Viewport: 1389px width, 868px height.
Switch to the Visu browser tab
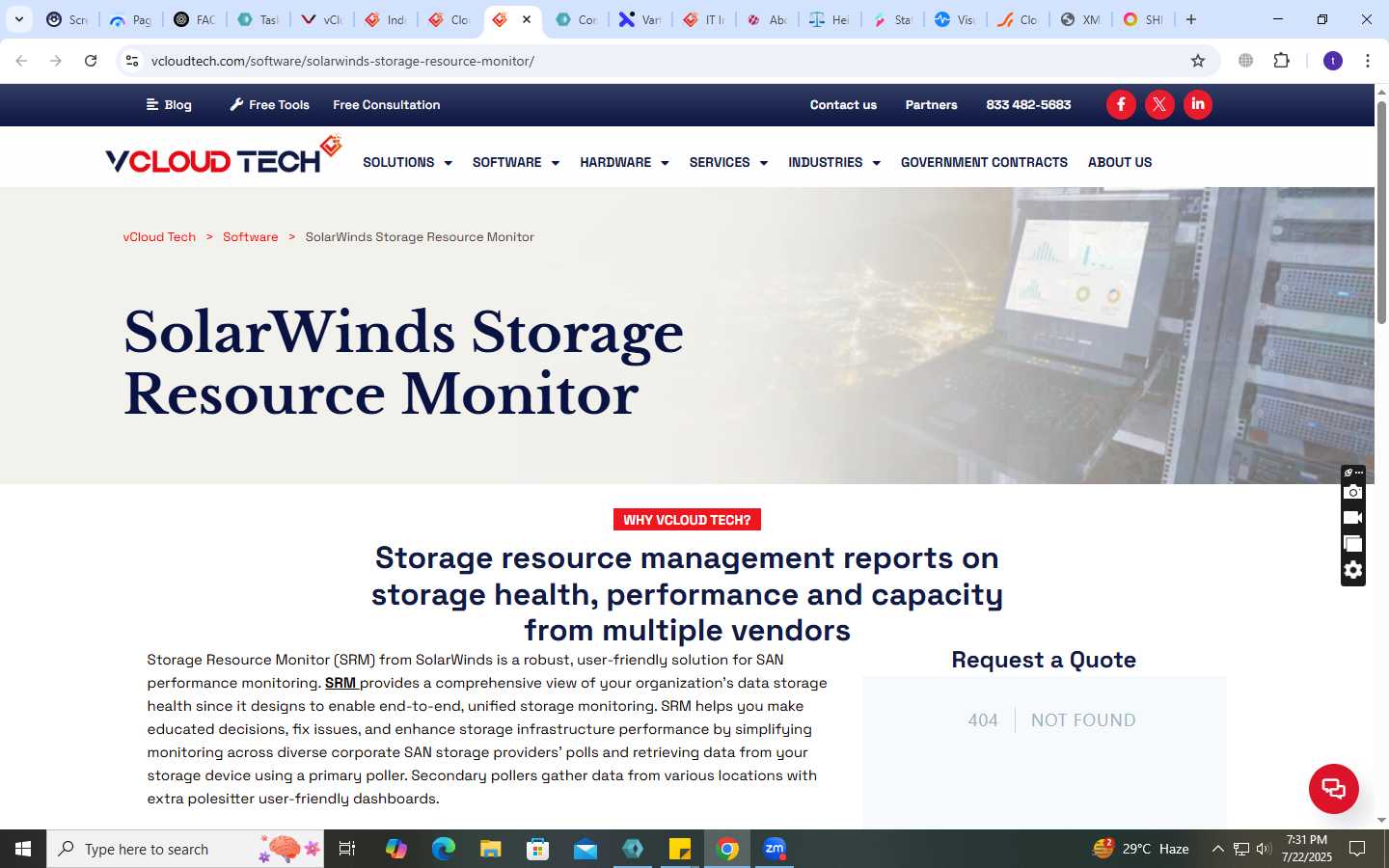954,19
